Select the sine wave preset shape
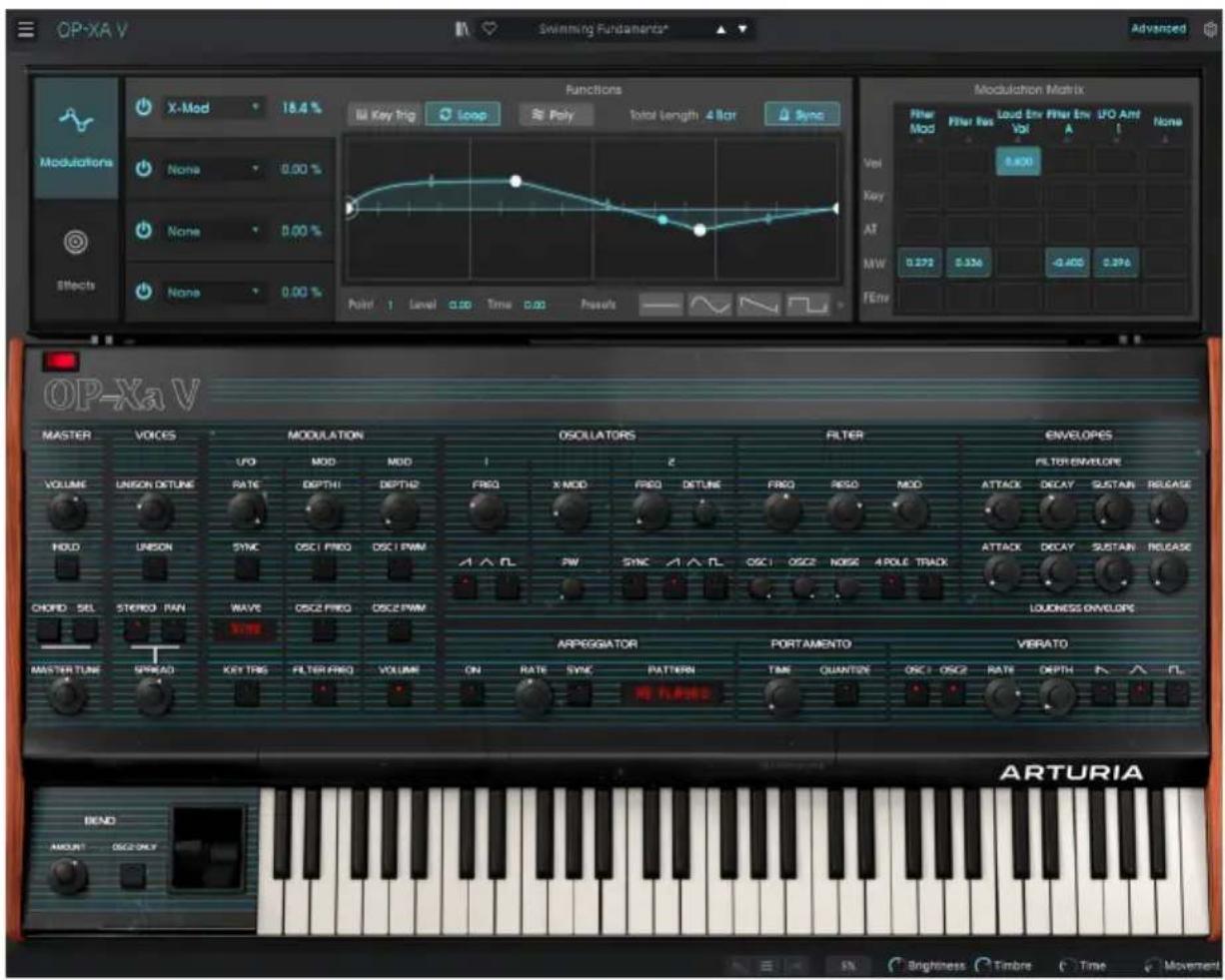Viewport: 1225px width, 980px height. point(709,305)
